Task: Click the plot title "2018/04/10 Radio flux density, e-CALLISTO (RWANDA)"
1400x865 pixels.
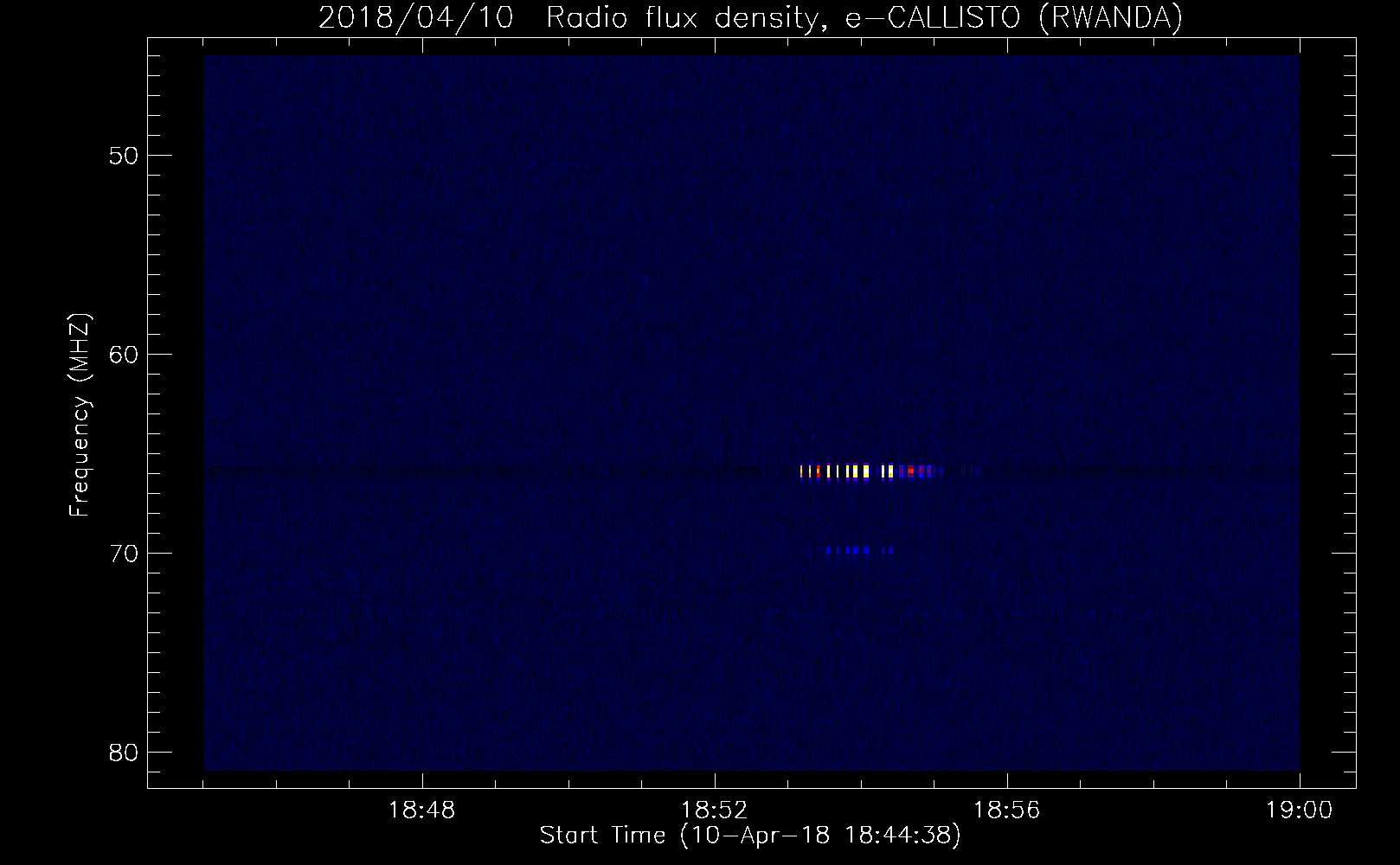Action: 750,17
